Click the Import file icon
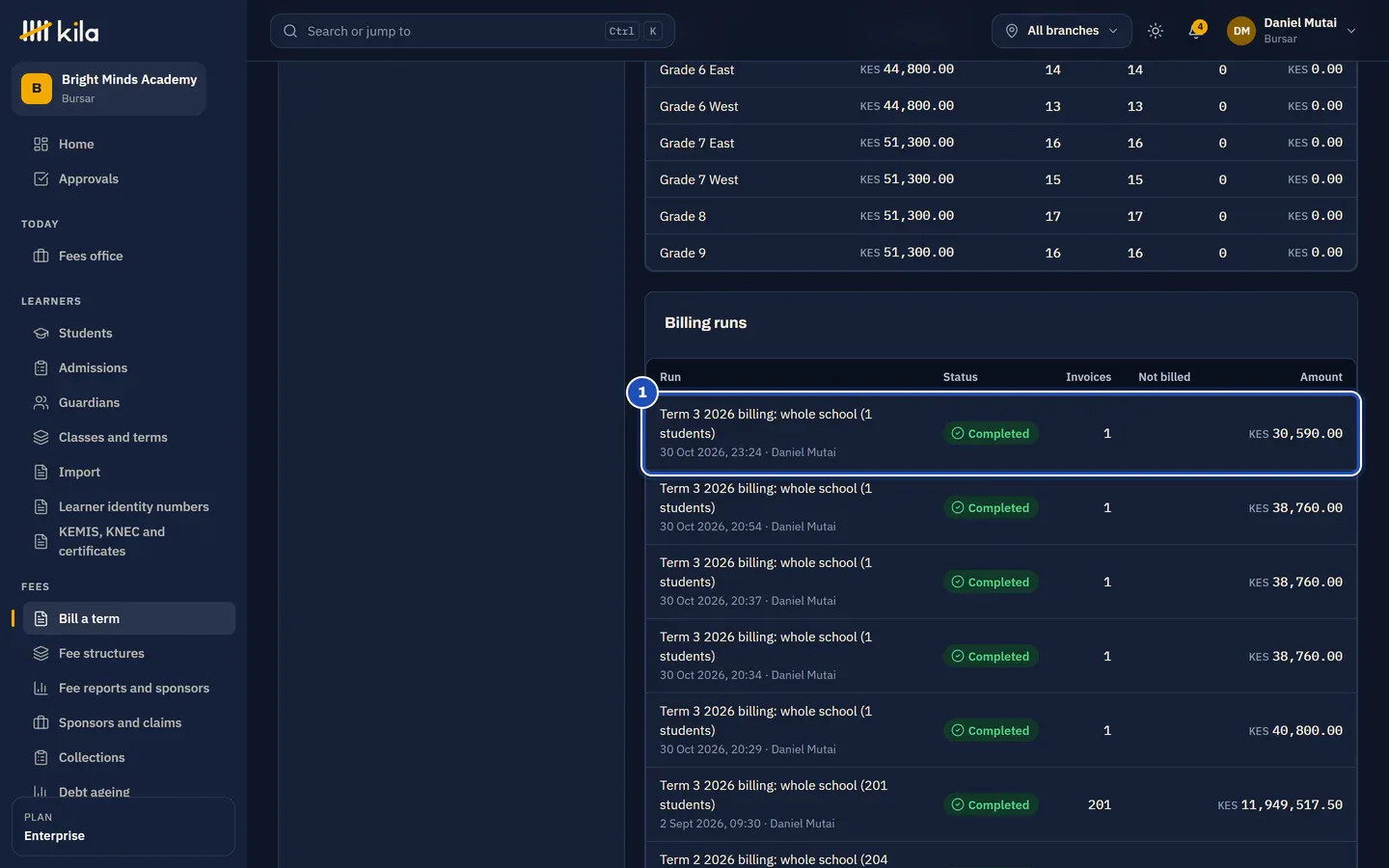The image size is (1389, 868). click(41, 472)
